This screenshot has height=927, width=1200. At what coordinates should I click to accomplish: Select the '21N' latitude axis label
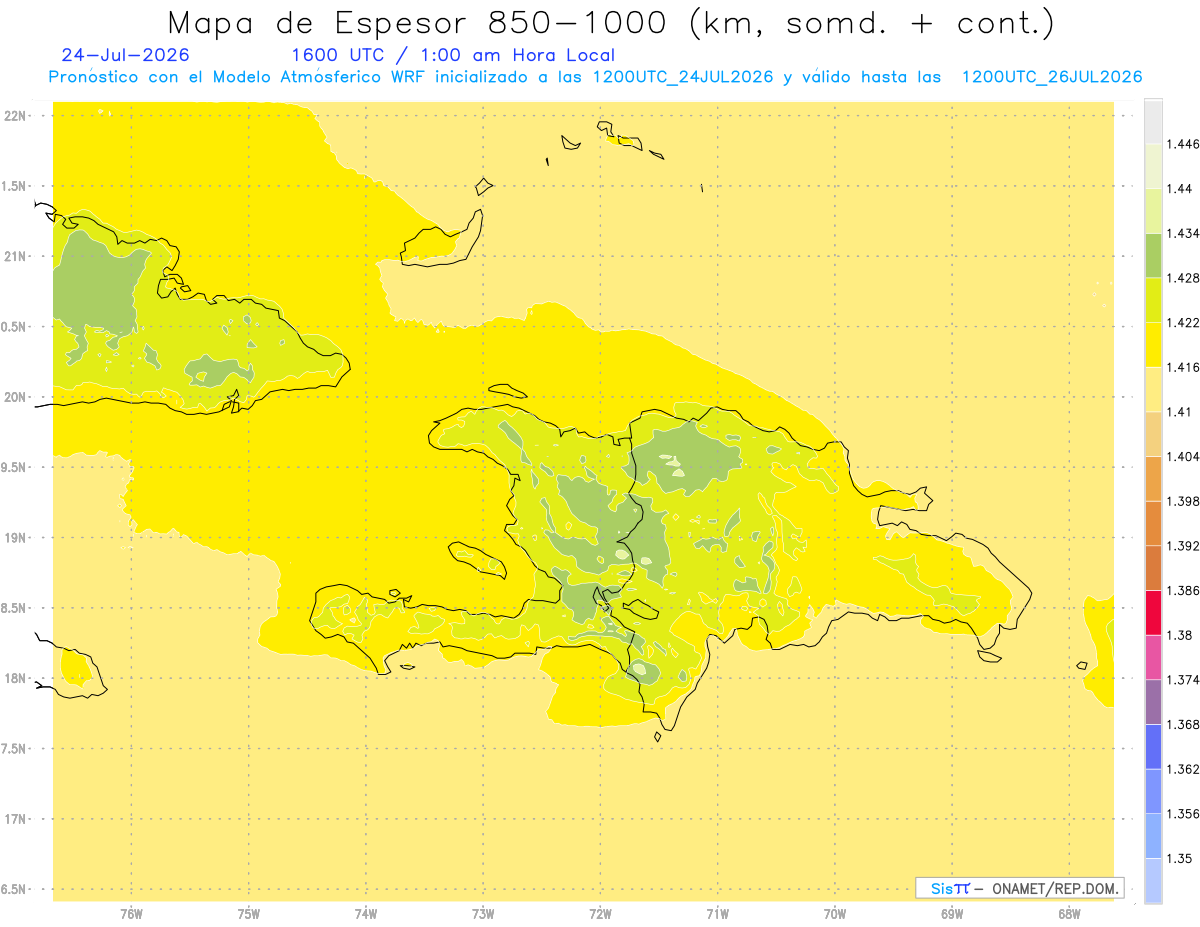pyautogui.click(x=17, y=256)
